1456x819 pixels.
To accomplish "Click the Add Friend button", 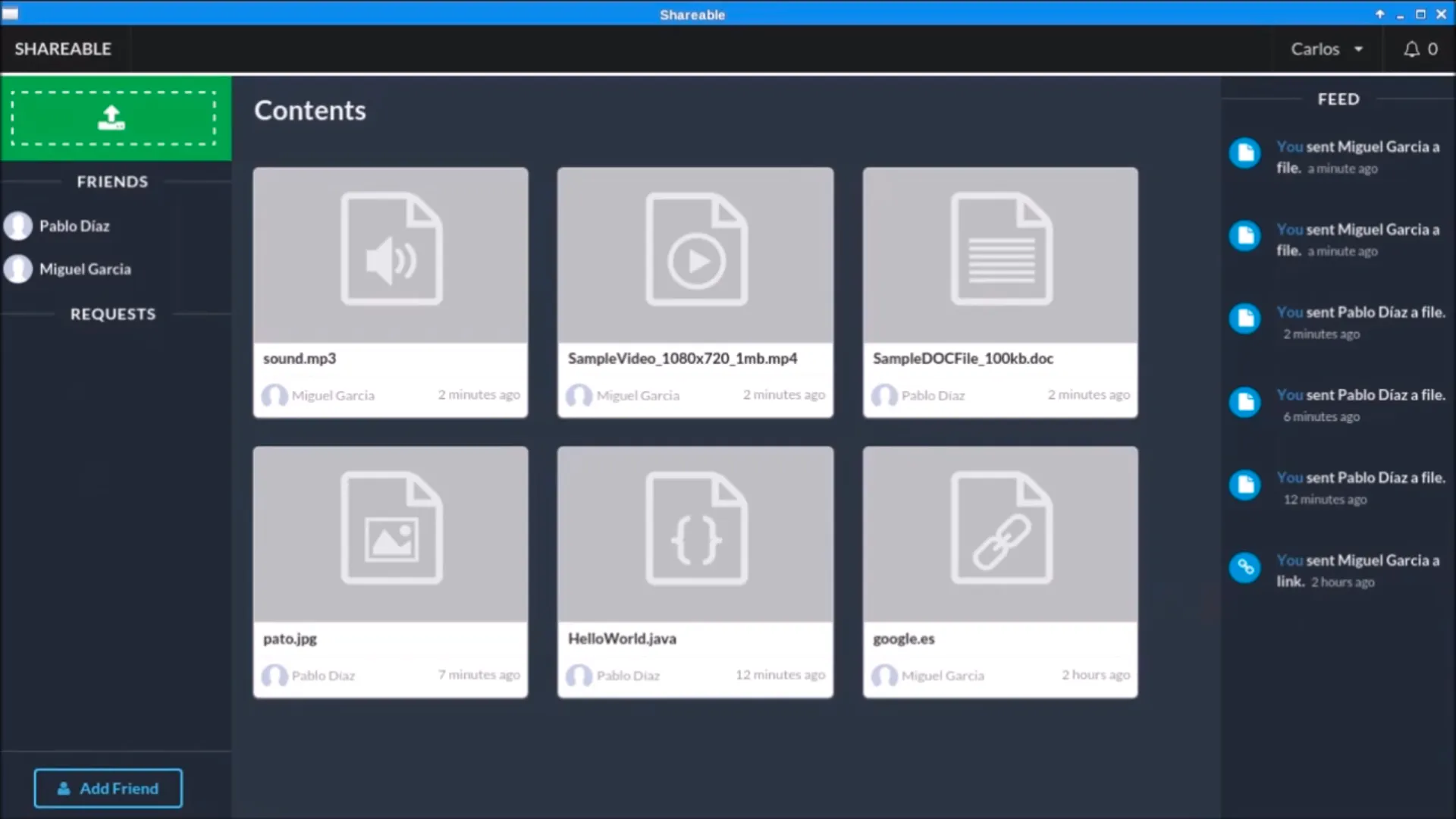I will pos(108,788).
